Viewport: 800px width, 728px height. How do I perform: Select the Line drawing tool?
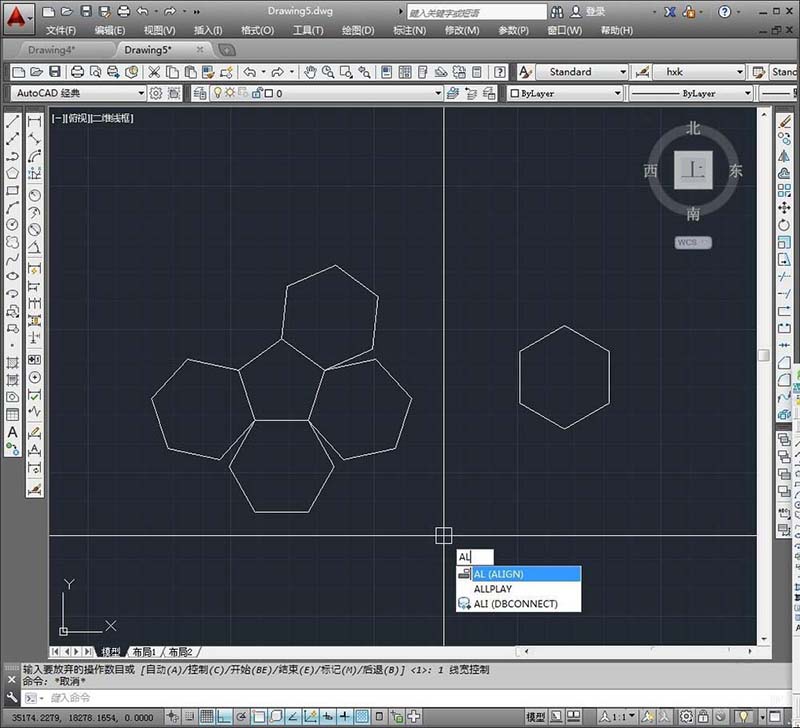[x=13, y=122]
